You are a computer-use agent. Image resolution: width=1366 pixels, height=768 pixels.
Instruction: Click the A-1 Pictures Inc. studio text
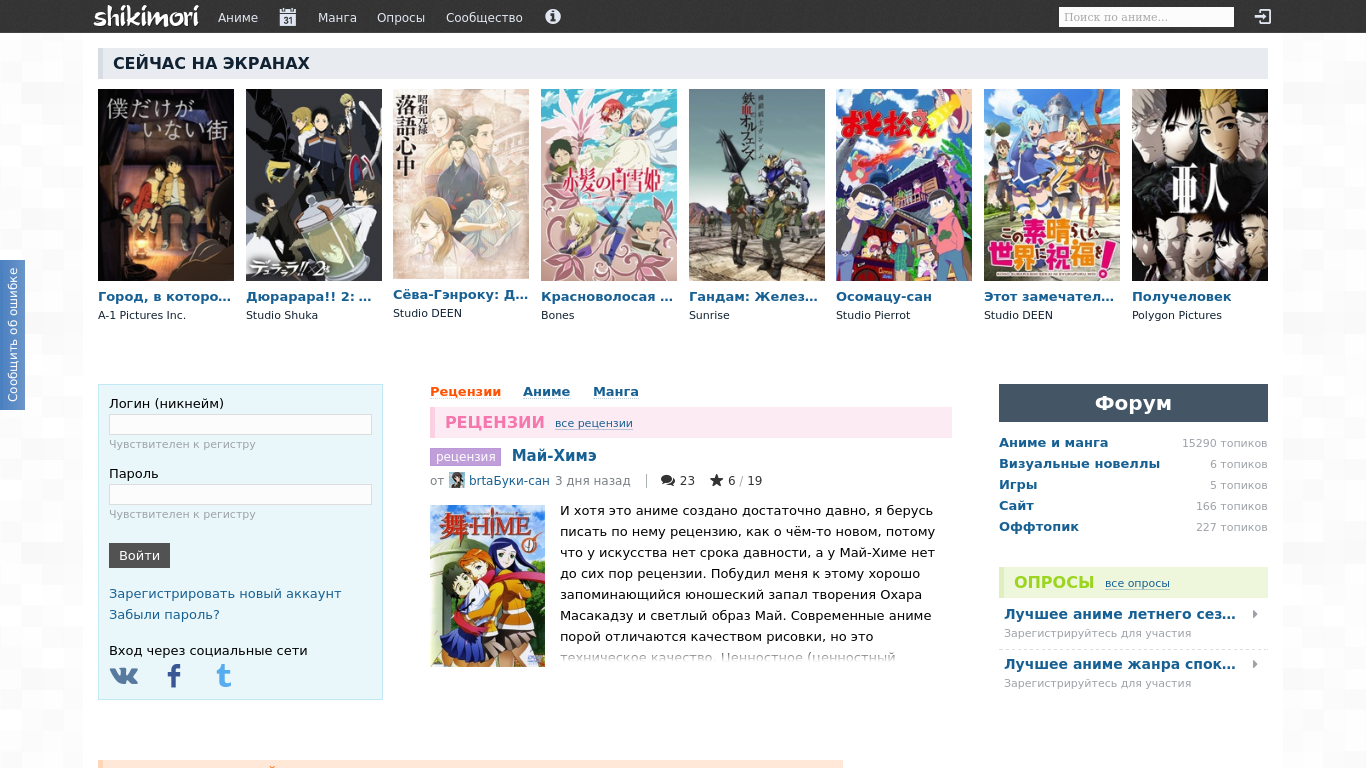coord(142,316)
